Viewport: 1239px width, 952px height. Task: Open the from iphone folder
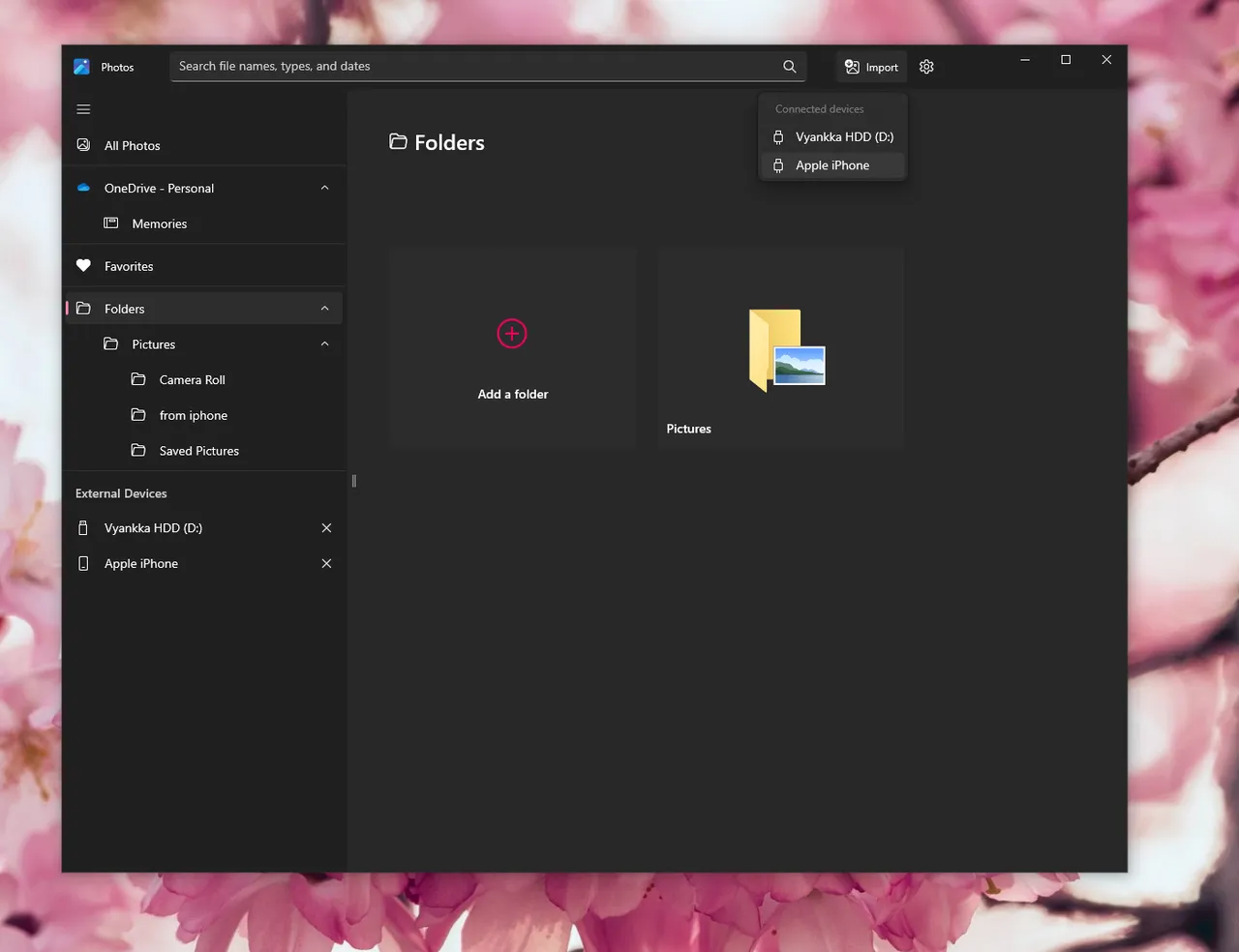[x=204, y=415]
